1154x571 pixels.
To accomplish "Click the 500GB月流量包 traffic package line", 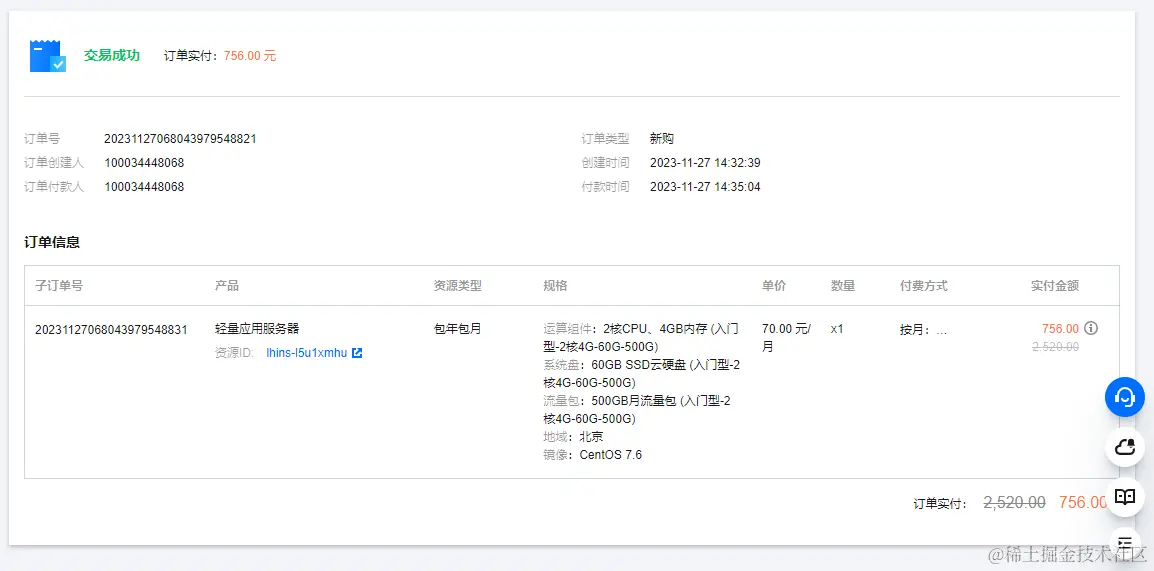I will [637, 410].
